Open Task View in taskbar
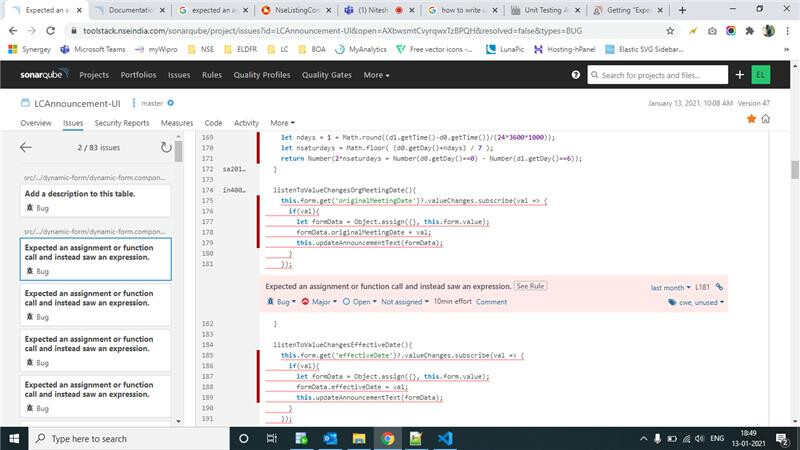Viewport: 800px width, 450px height. click(271, 439)
